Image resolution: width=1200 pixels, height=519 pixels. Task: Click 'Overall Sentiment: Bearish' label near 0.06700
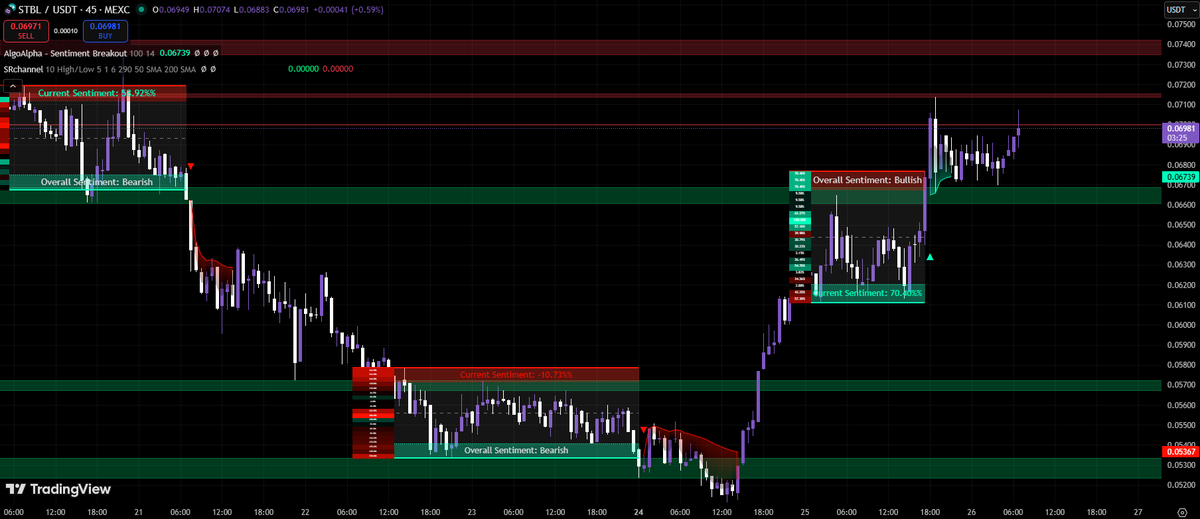[x=96, y=182]
